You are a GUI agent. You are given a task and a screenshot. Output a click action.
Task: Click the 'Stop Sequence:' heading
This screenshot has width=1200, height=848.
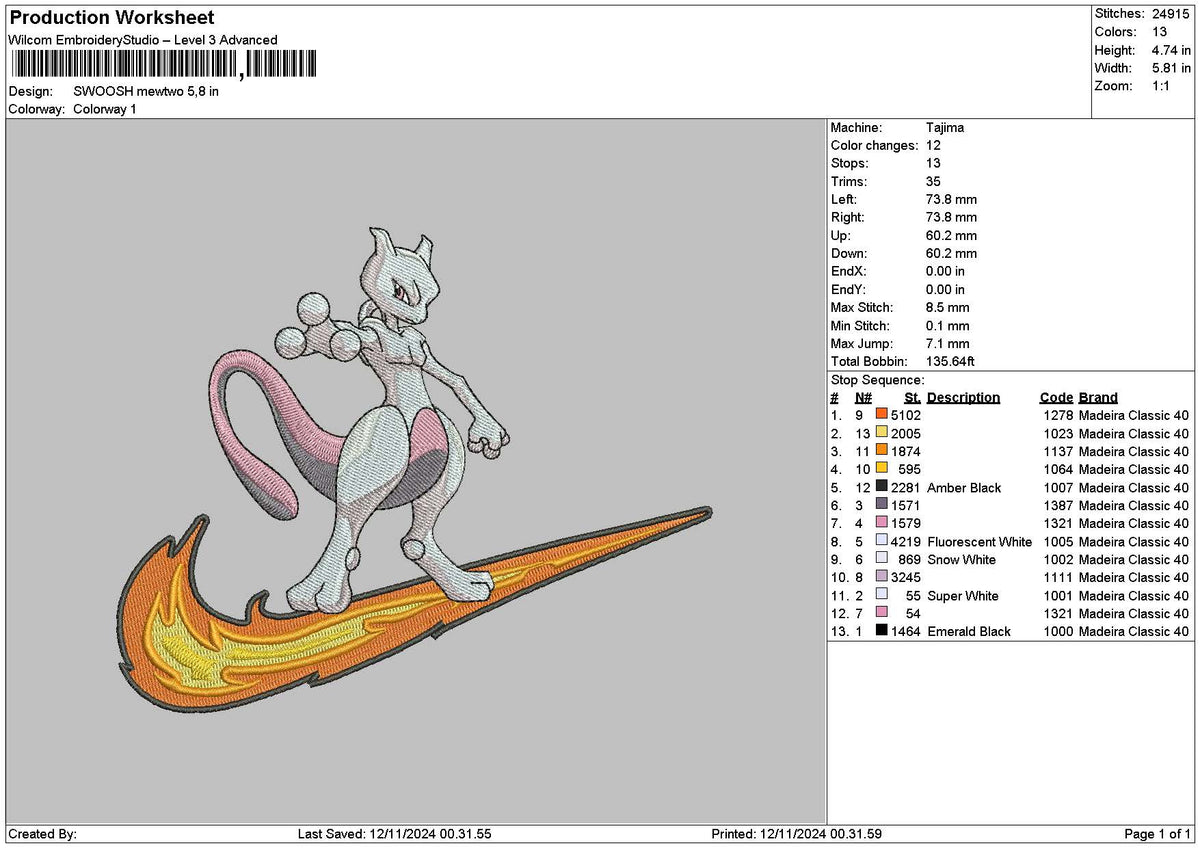(878, 380)
